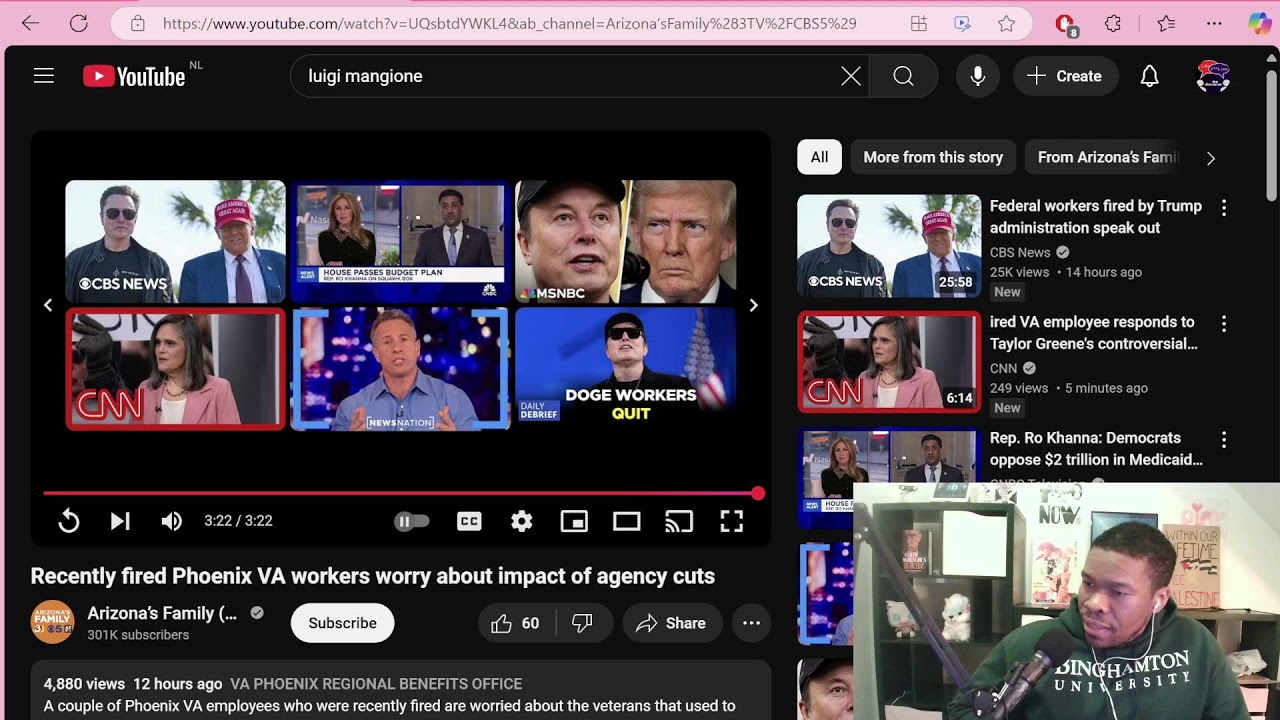This screenshot has width=1280, height=720.
Task: Run the search with the magnifier button
Action: pyautogui.click(x=904, y=76)
